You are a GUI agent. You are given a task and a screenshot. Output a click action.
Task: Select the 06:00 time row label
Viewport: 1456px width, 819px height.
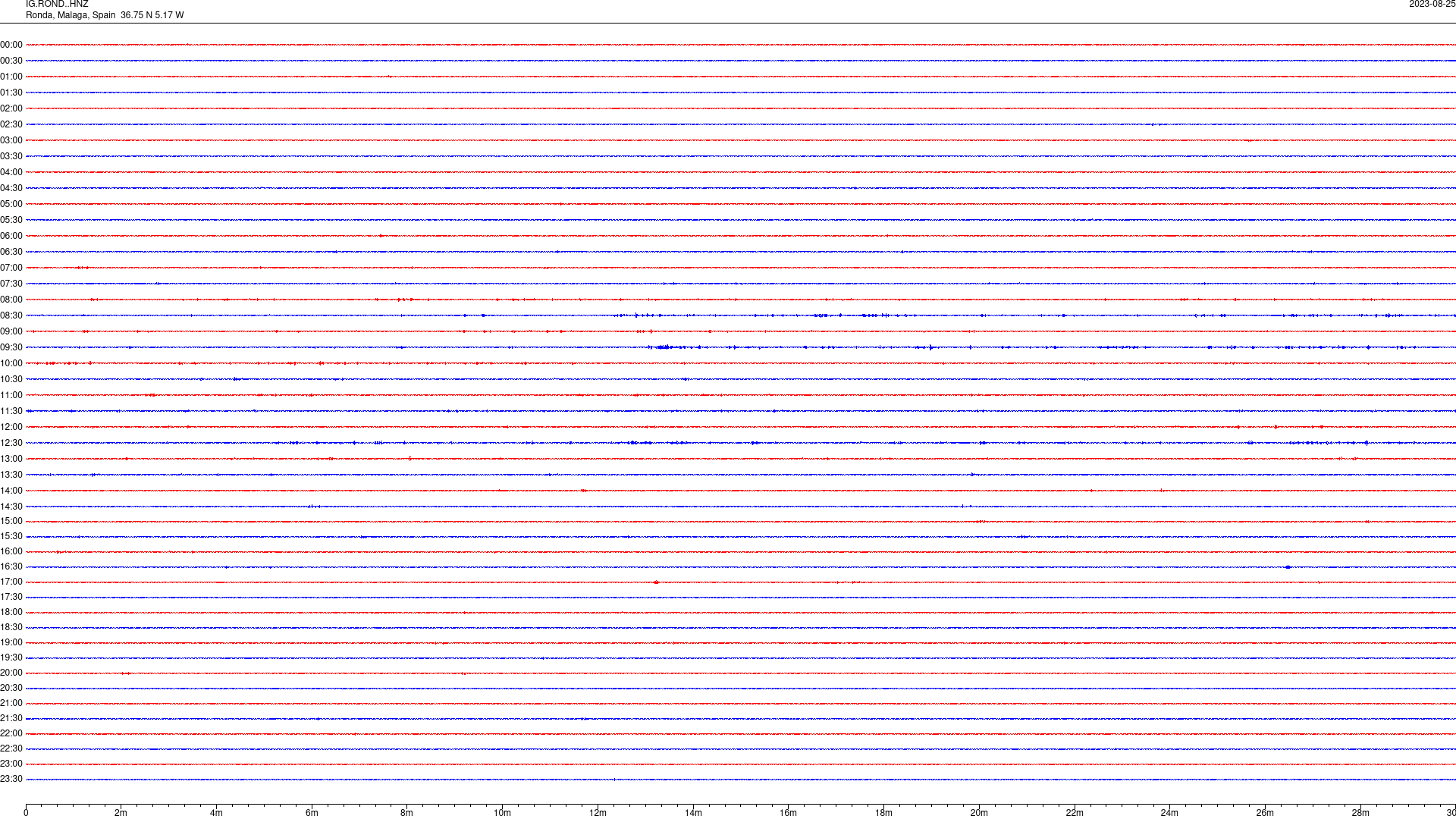(x=11, y=236)
